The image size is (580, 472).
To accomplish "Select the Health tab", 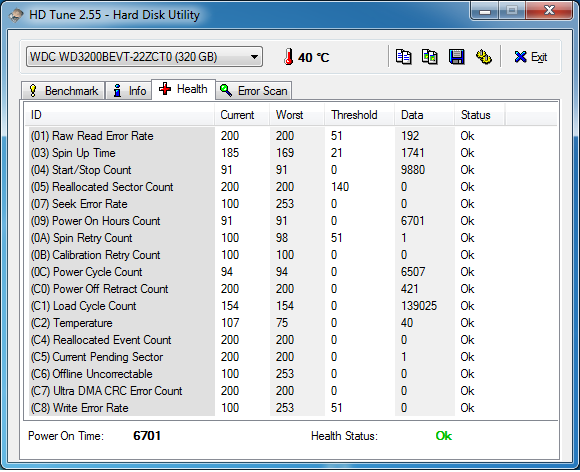I will coord(183,89).
